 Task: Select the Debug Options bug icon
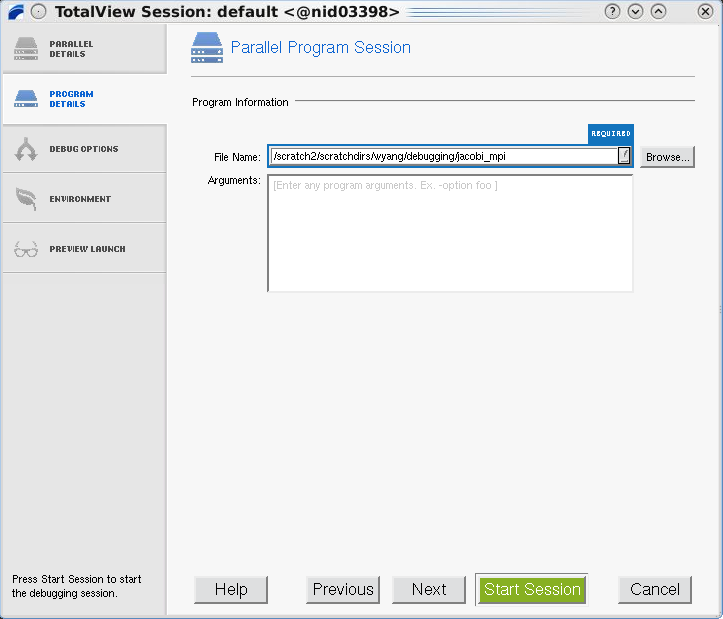click(x=26, y=149)
